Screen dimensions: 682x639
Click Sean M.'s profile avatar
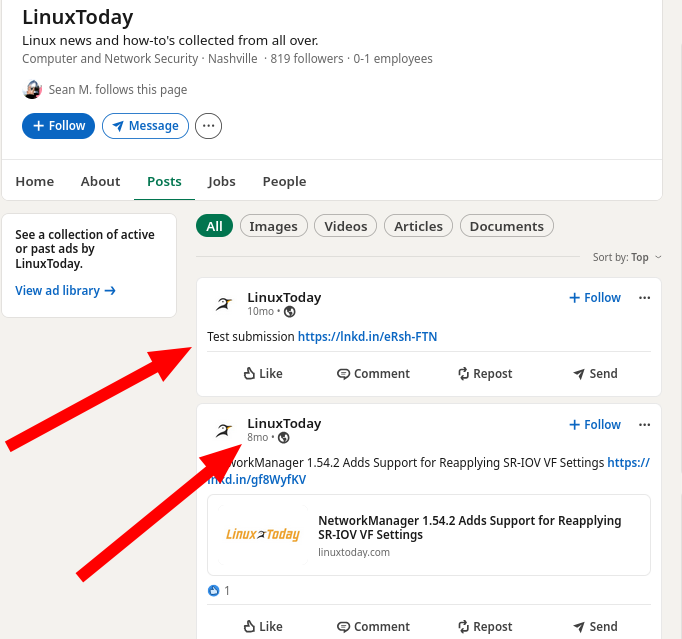click(x=32, y=90)
